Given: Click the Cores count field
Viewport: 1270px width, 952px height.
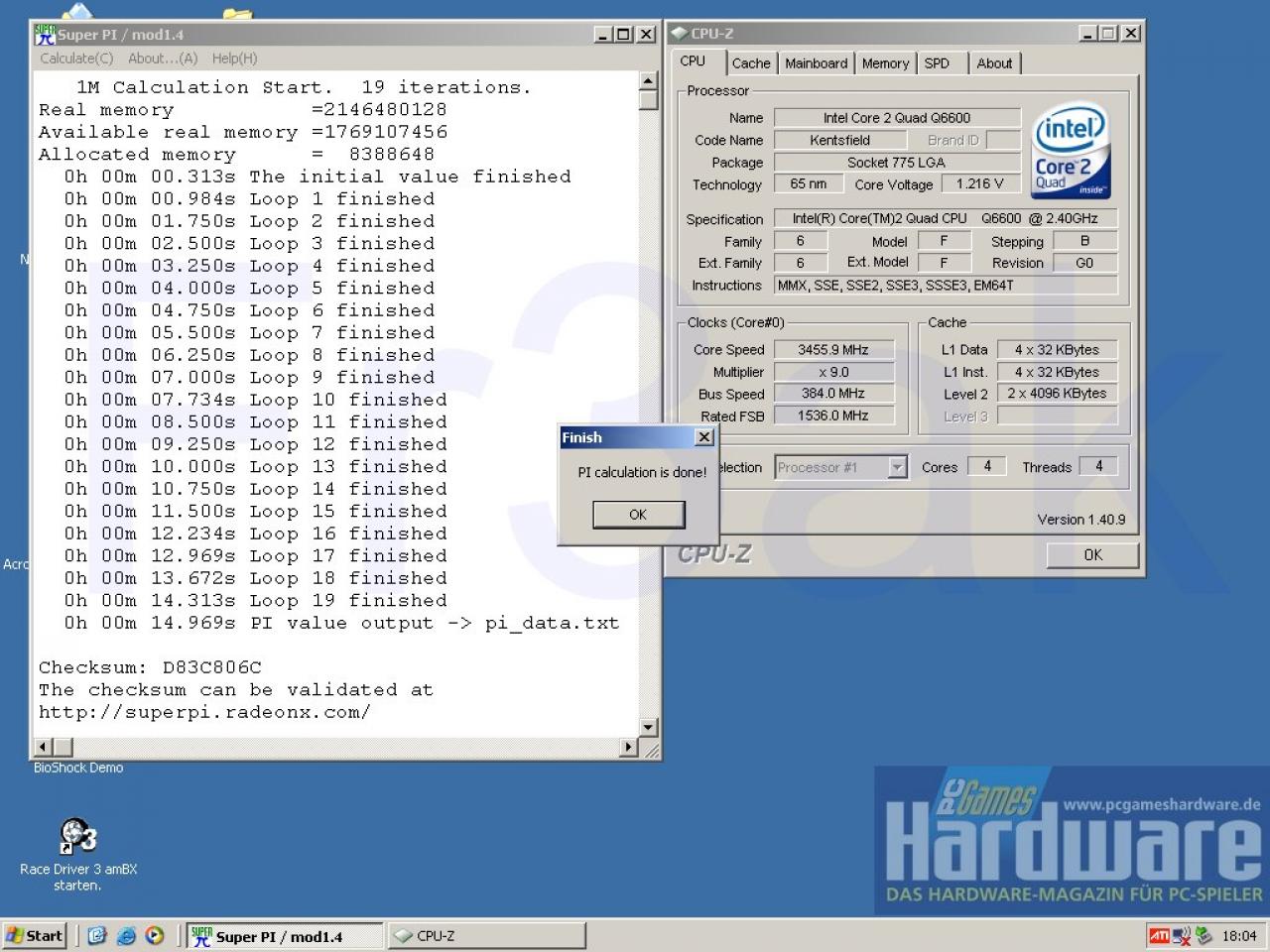Looking at the screenshot, I should point(987,467).
